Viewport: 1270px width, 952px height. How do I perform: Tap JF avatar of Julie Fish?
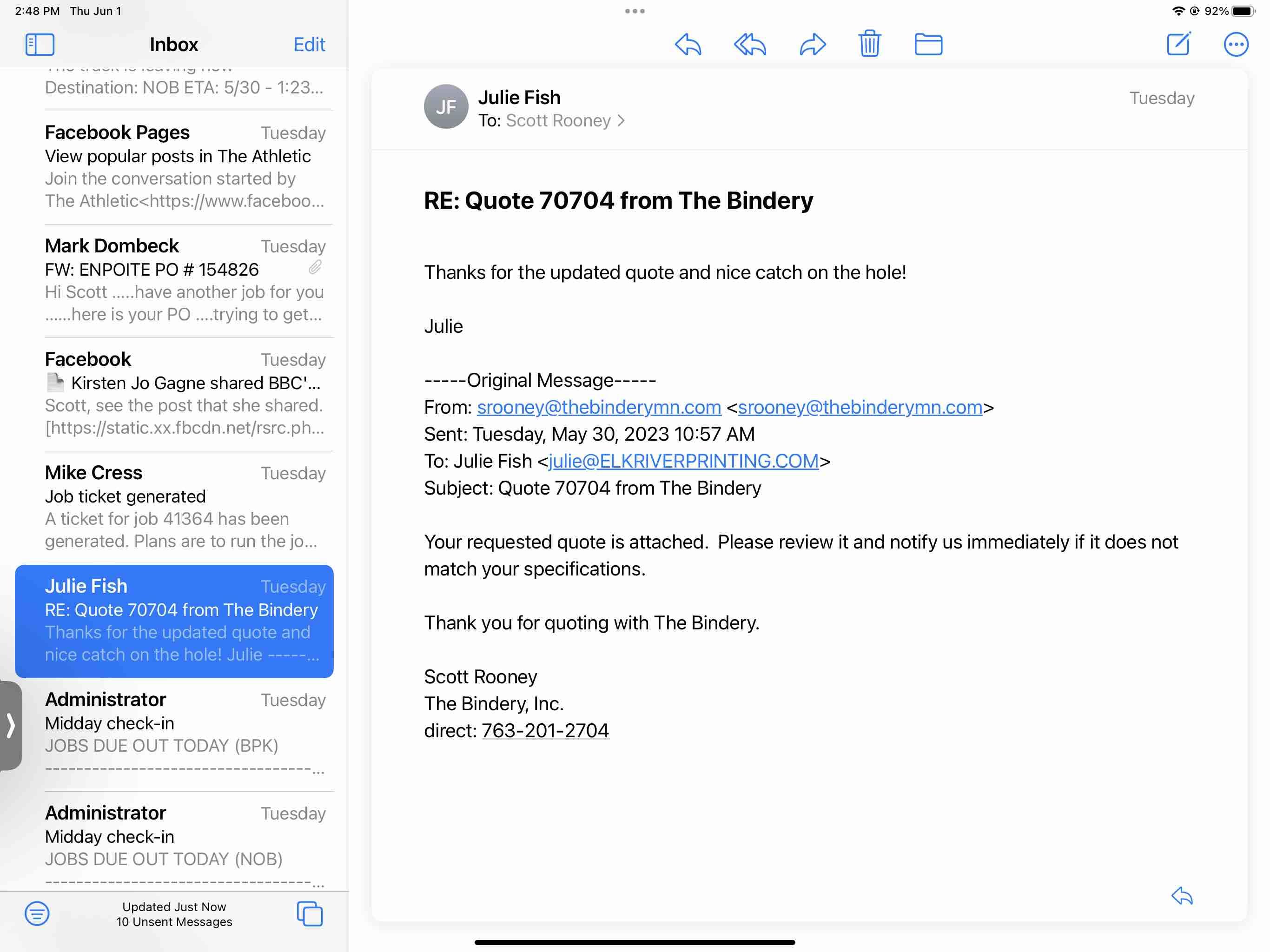(446, 107)
